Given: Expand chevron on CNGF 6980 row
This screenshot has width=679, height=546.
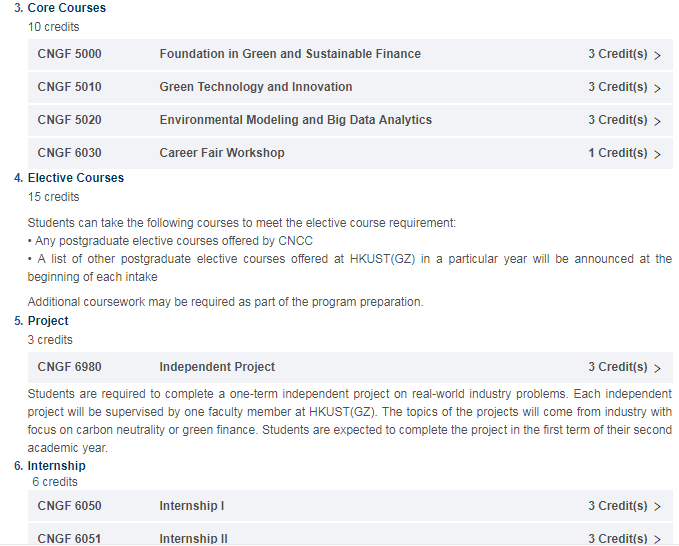Looking at the screenshot, I should [x=657, y=368].
